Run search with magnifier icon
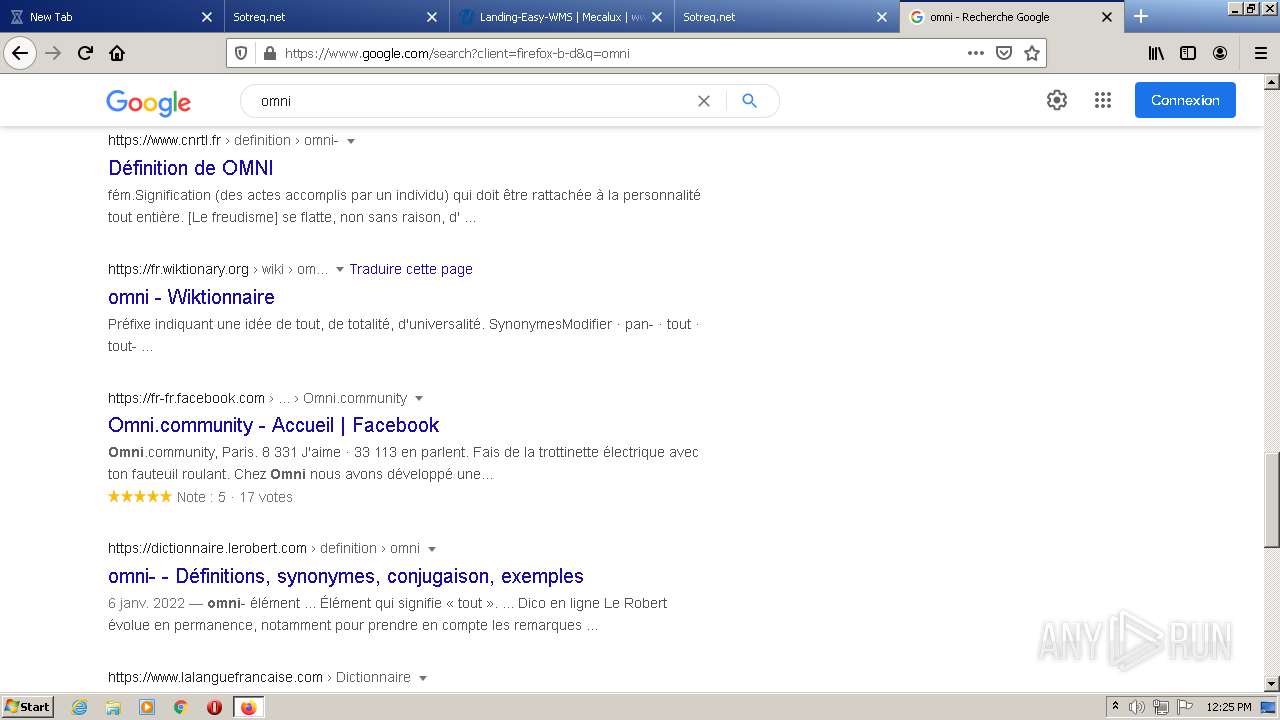 tap(749, 101)
